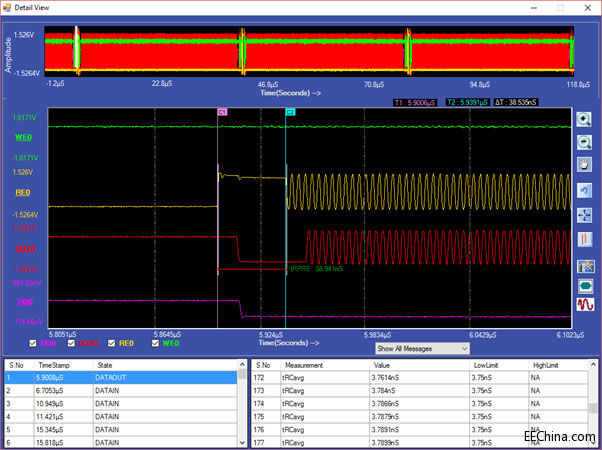This screenshot has height=450, width=602.
Task: Open the Show All Messages dropdown
Action: [422, 348]
